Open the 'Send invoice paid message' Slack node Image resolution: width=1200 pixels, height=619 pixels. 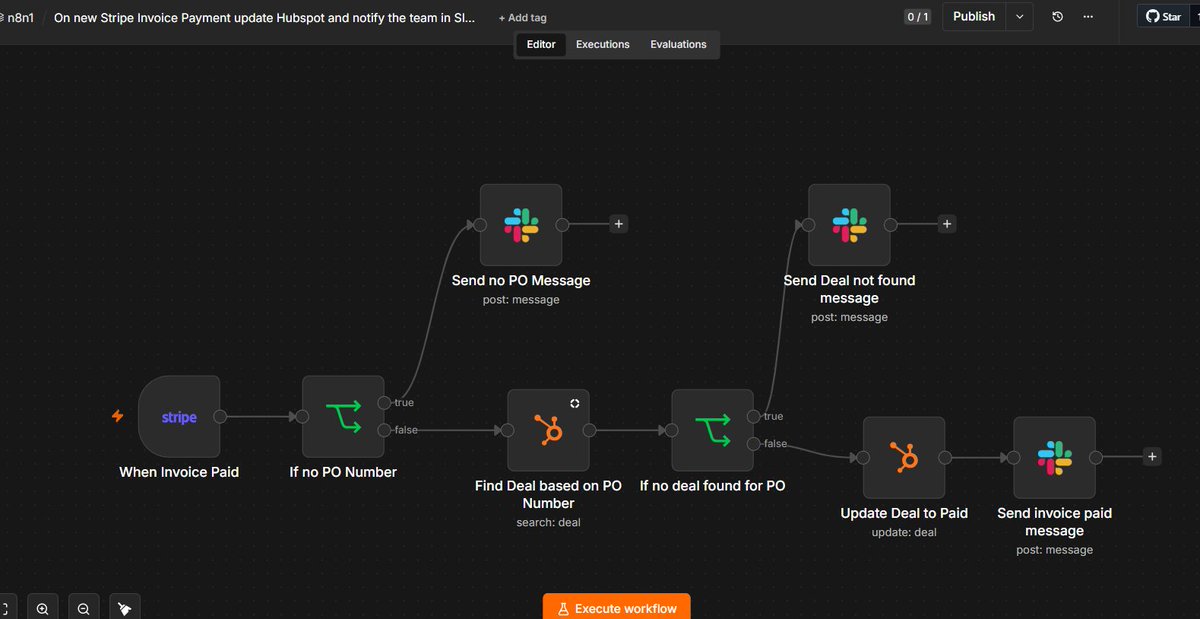pyautogui.click(x=1054, y=457)
